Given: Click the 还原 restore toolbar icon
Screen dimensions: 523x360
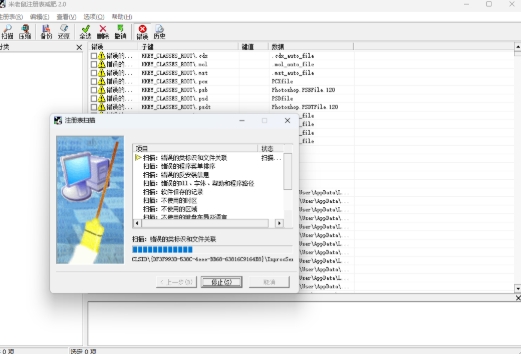Looking at the screenshot, I should [63, 32].
